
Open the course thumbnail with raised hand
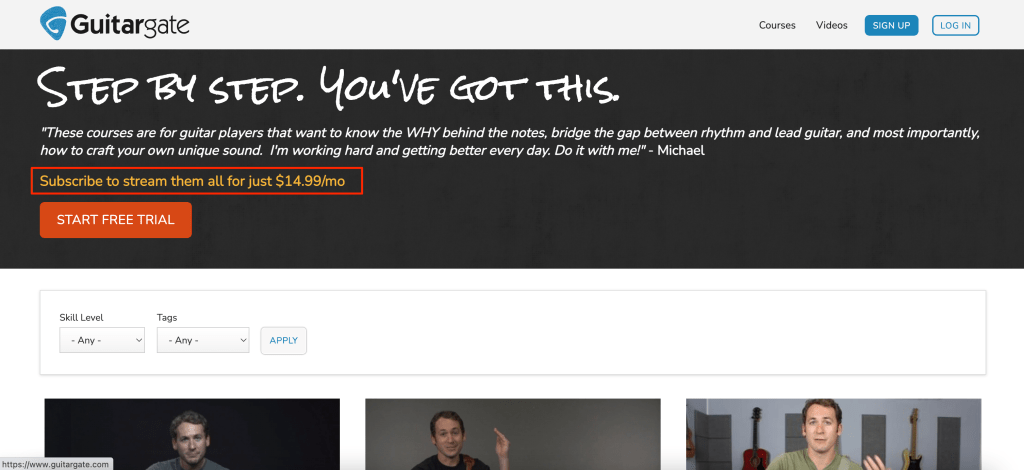point(513,434)
